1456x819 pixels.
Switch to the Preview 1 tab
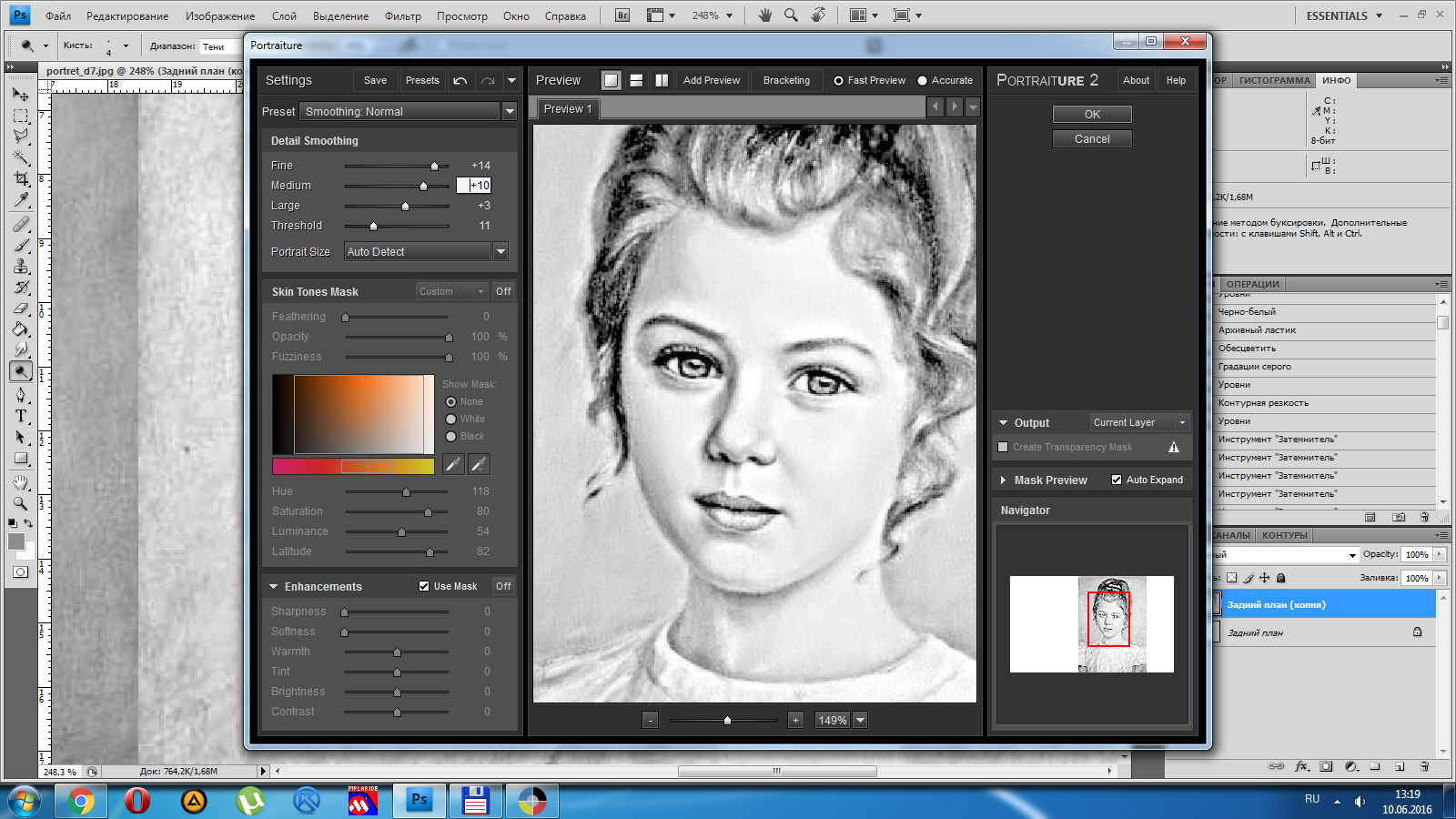coord(567,109)
